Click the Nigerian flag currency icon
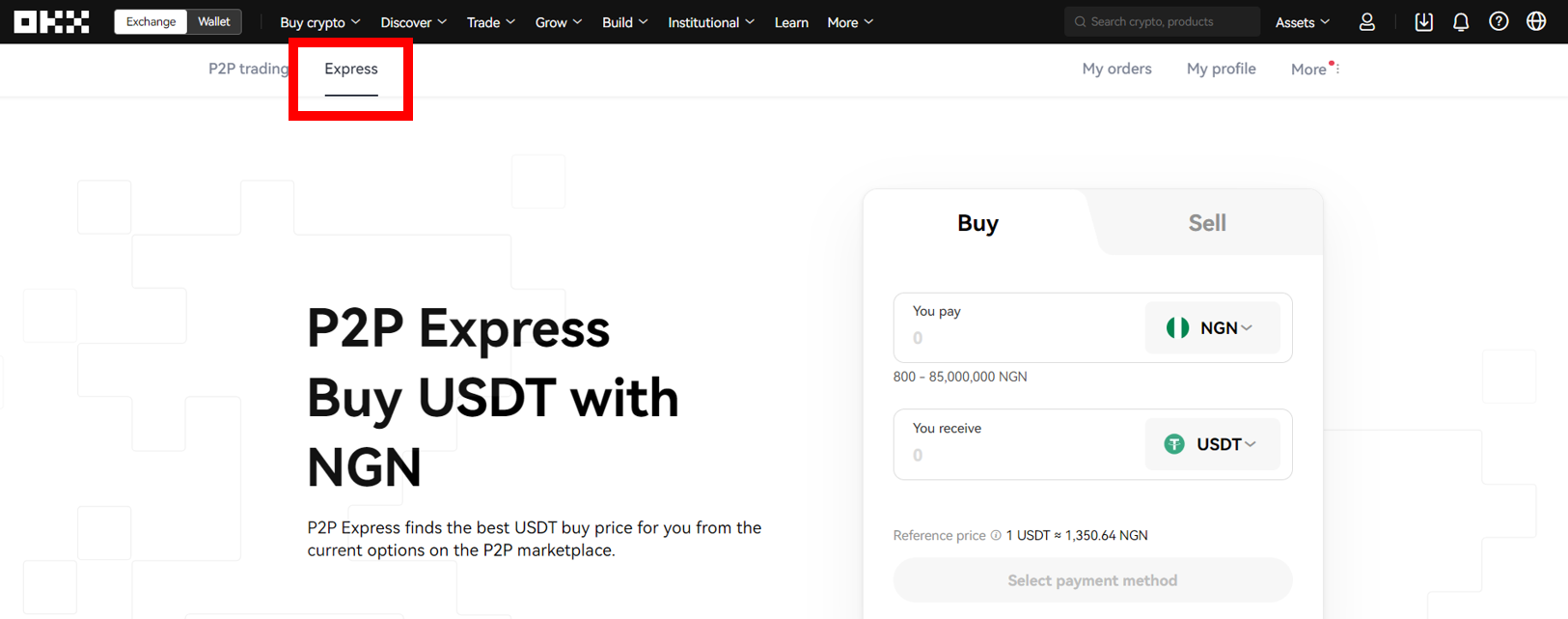The image size is (1568, 619). pyautogui.click(x=1177, y=328)
